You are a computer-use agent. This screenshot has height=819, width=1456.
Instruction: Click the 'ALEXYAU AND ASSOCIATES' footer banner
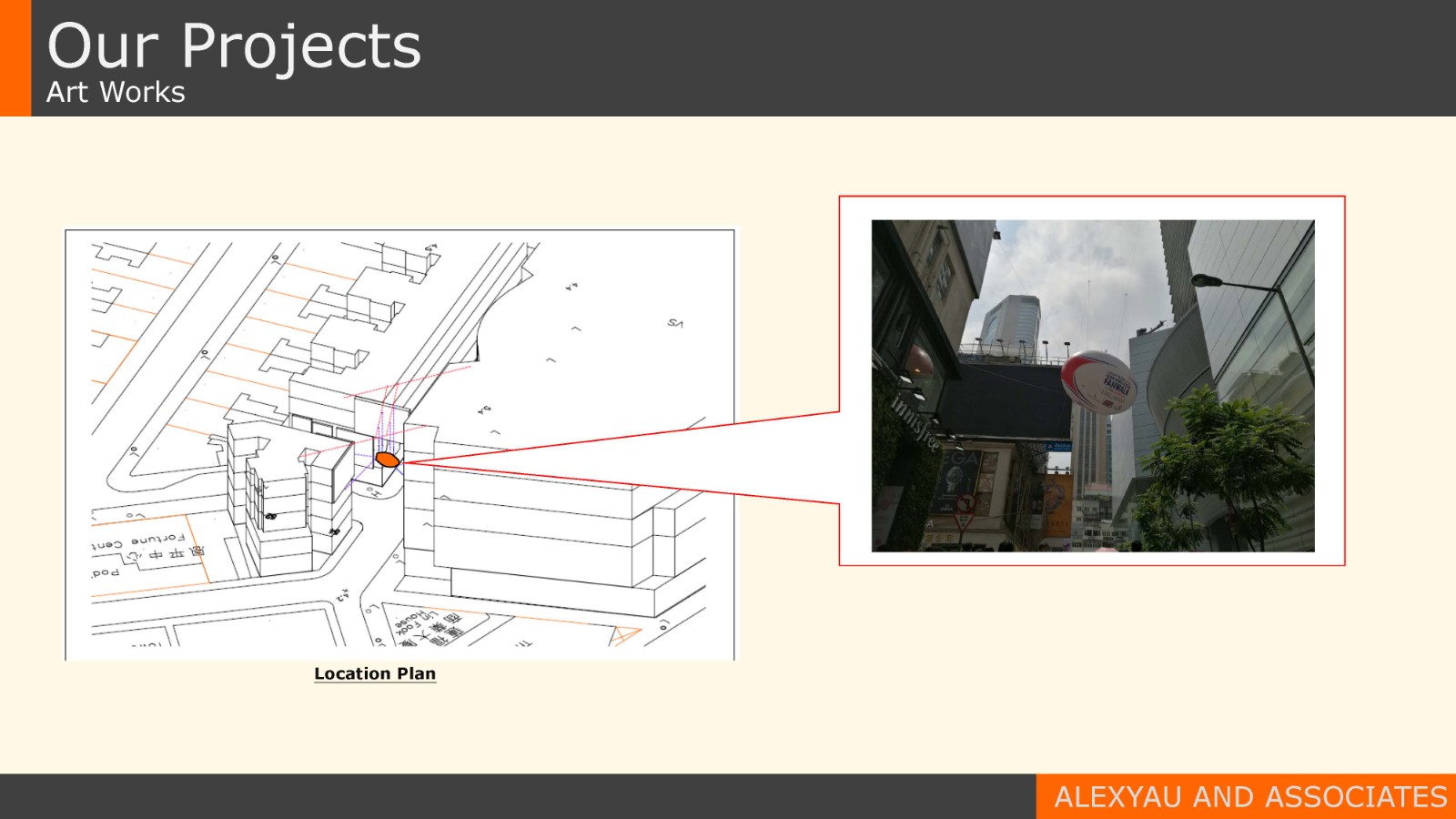coord(1249,796)
